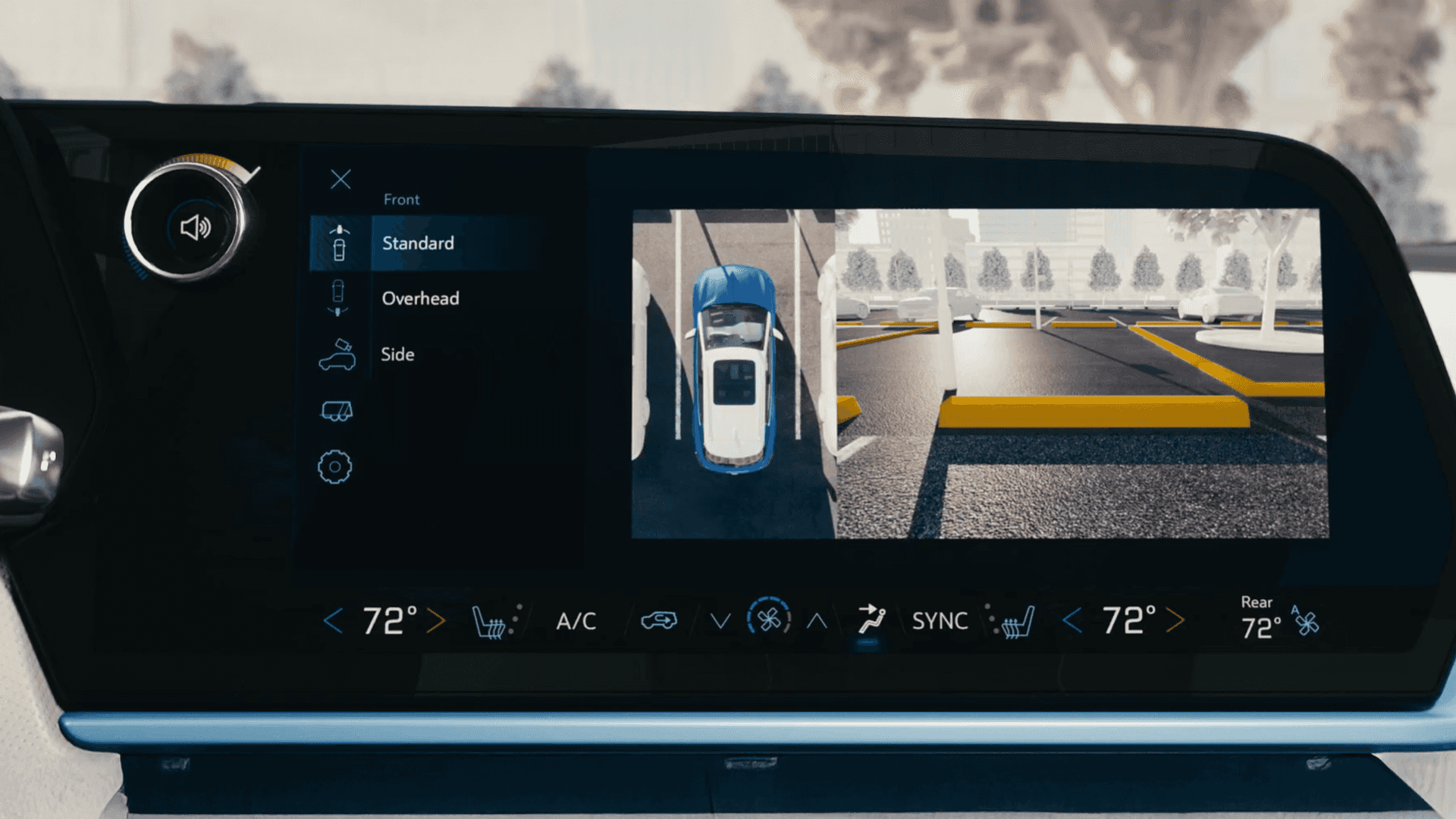Screen dimensions: 1456x819
Task: Open the side view camera icon
Action: [337, 354]
